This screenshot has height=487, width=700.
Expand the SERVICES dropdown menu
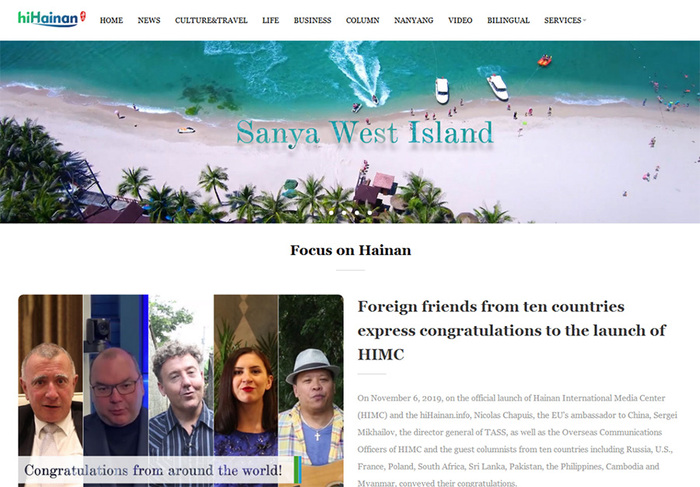[x=565, y=21]
